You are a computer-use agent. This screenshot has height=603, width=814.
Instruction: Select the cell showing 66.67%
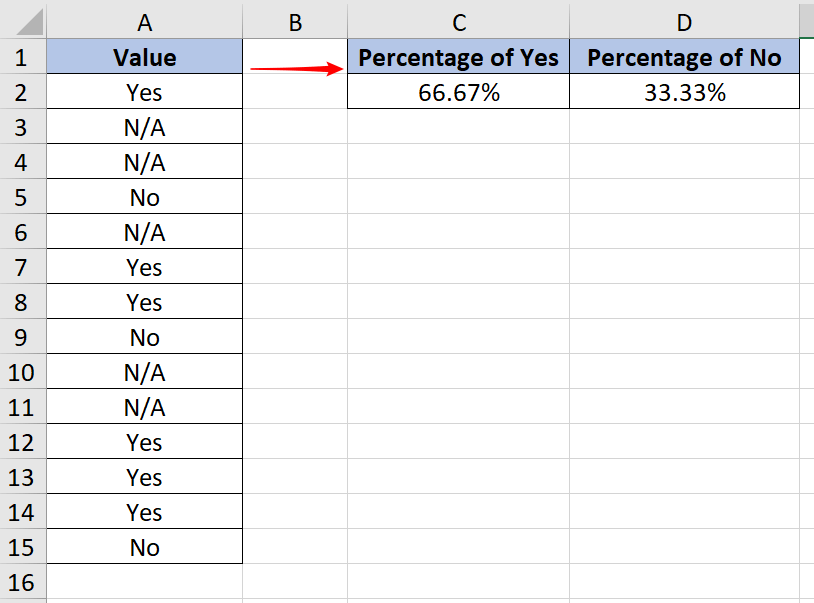[x=458, y=92]
